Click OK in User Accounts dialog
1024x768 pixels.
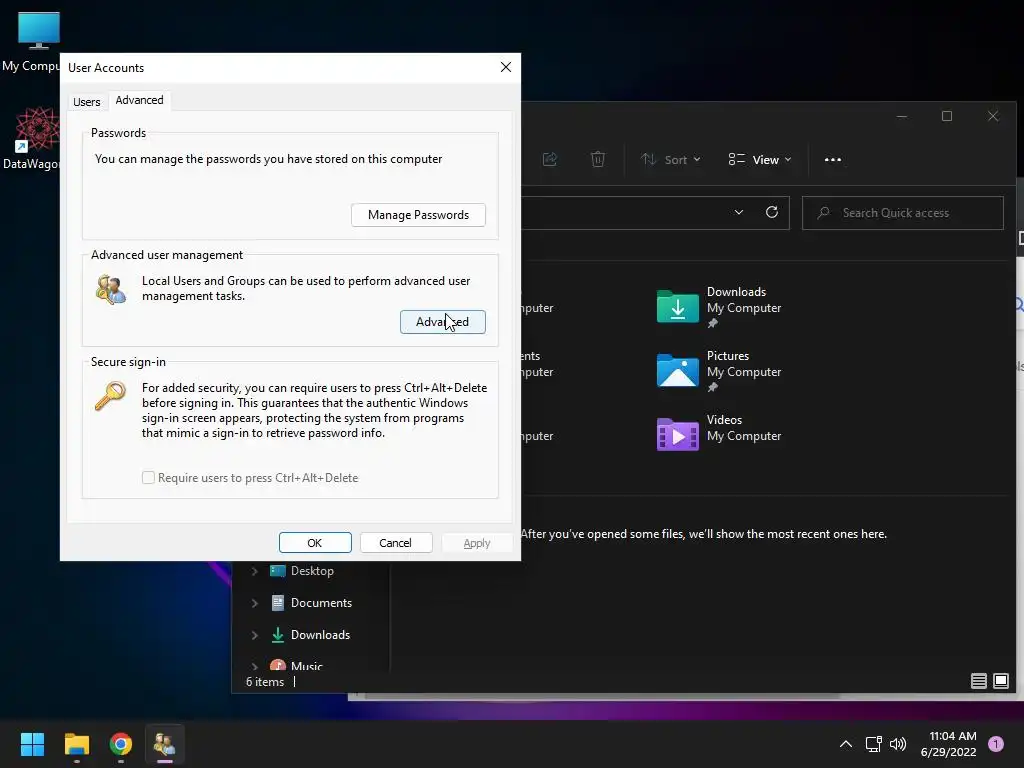(x=315, y=543)
